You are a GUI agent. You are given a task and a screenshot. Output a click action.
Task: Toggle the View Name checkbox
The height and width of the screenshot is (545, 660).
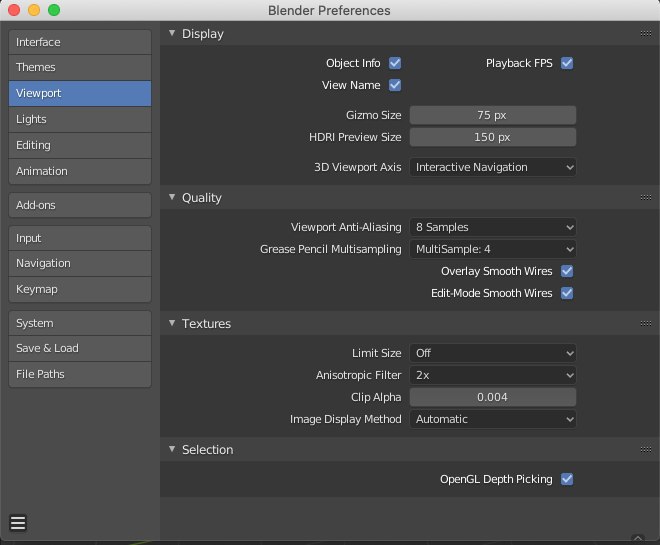pos(395,85)
